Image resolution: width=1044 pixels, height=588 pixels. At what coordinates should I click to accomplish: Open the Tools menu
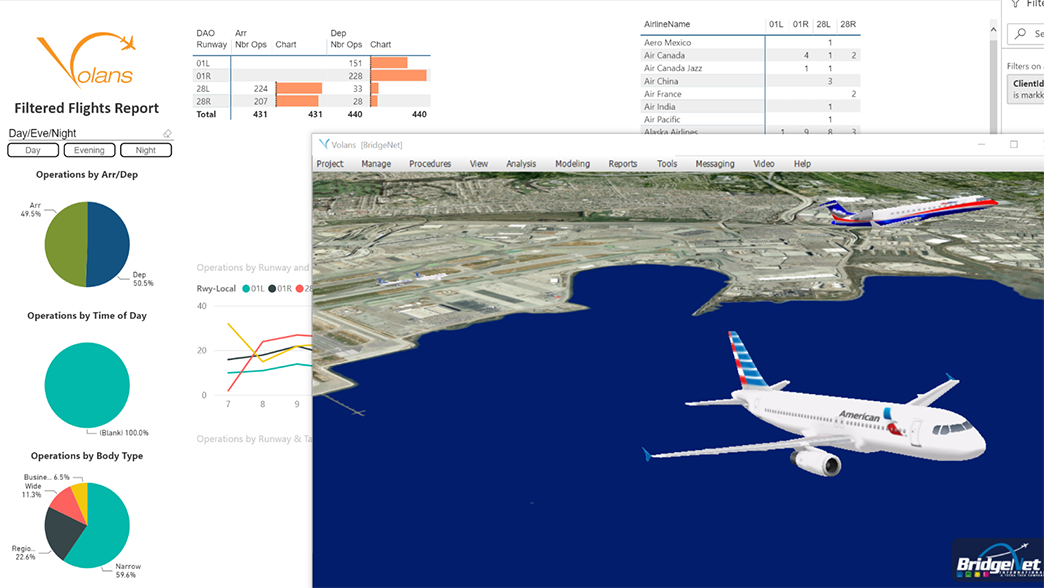pos(667,164)
